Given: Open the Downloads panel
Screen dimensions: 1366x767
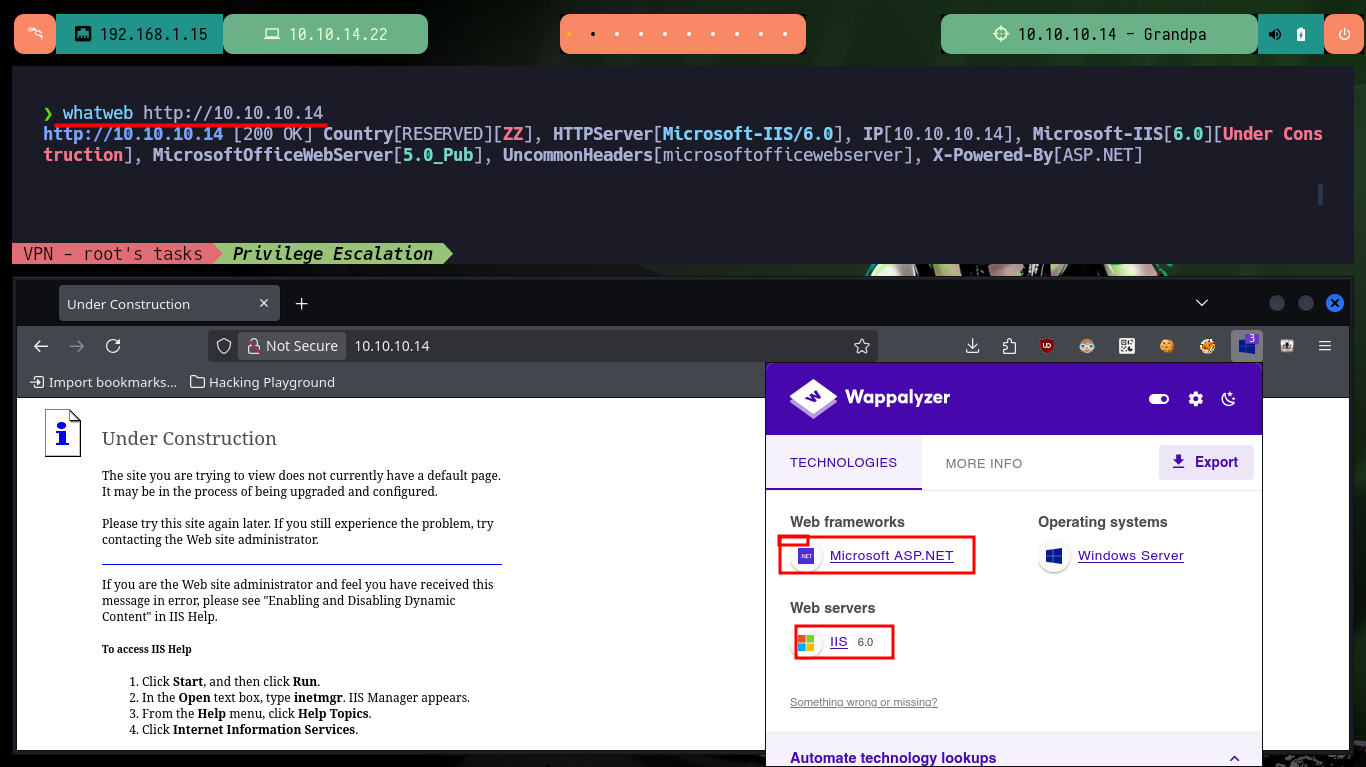Looking at the screenshot, I should [972, 346].
